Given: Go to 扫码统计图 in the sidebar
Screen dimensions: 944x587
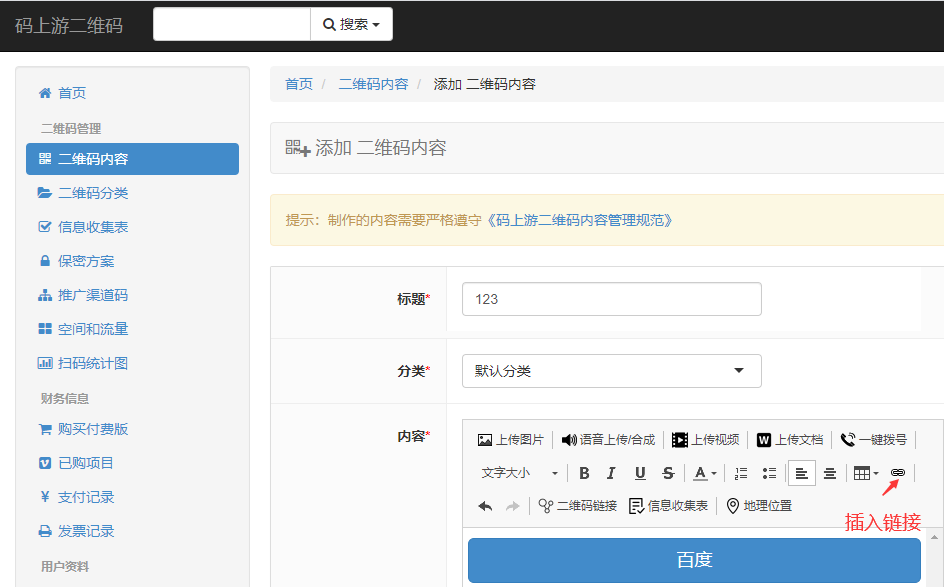Looking at the screenshot, I should point(93,363).
